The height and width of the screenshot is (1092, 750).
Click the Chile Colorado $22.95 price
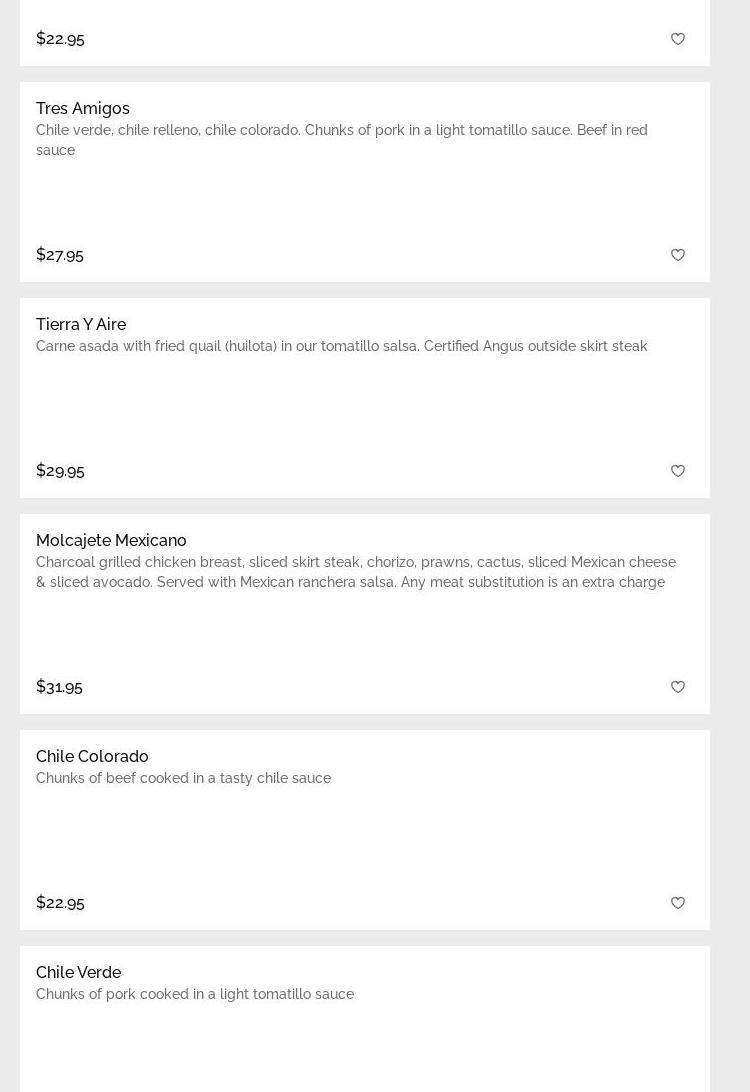click(x=60, y=902)
